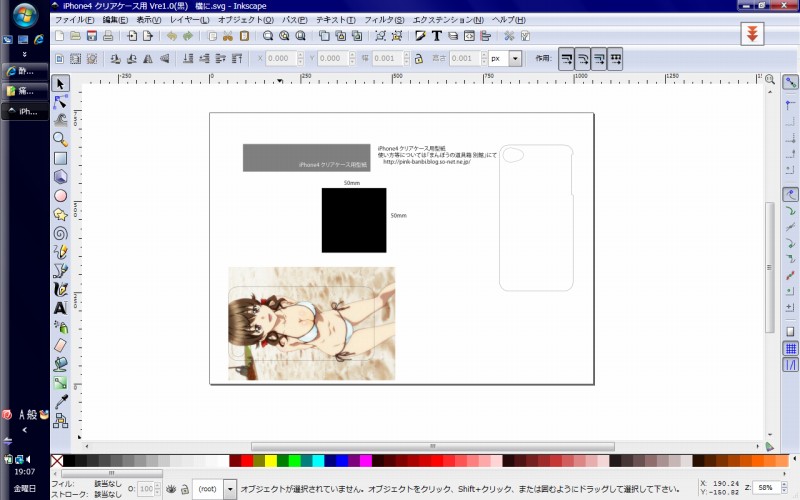Select the 3D Box tool
Screen dimensions: 800x500
click(60, 177)
